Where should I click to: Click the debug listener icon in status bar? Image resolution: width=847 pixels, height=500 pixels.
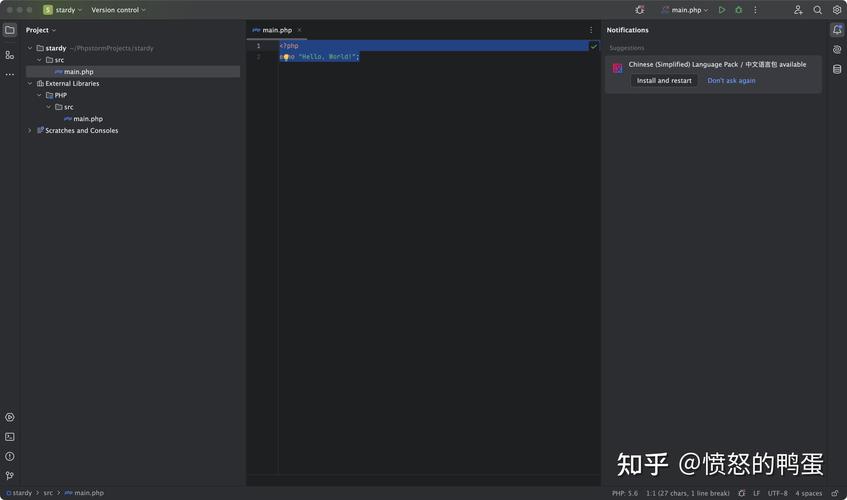[x=742, y=493]
